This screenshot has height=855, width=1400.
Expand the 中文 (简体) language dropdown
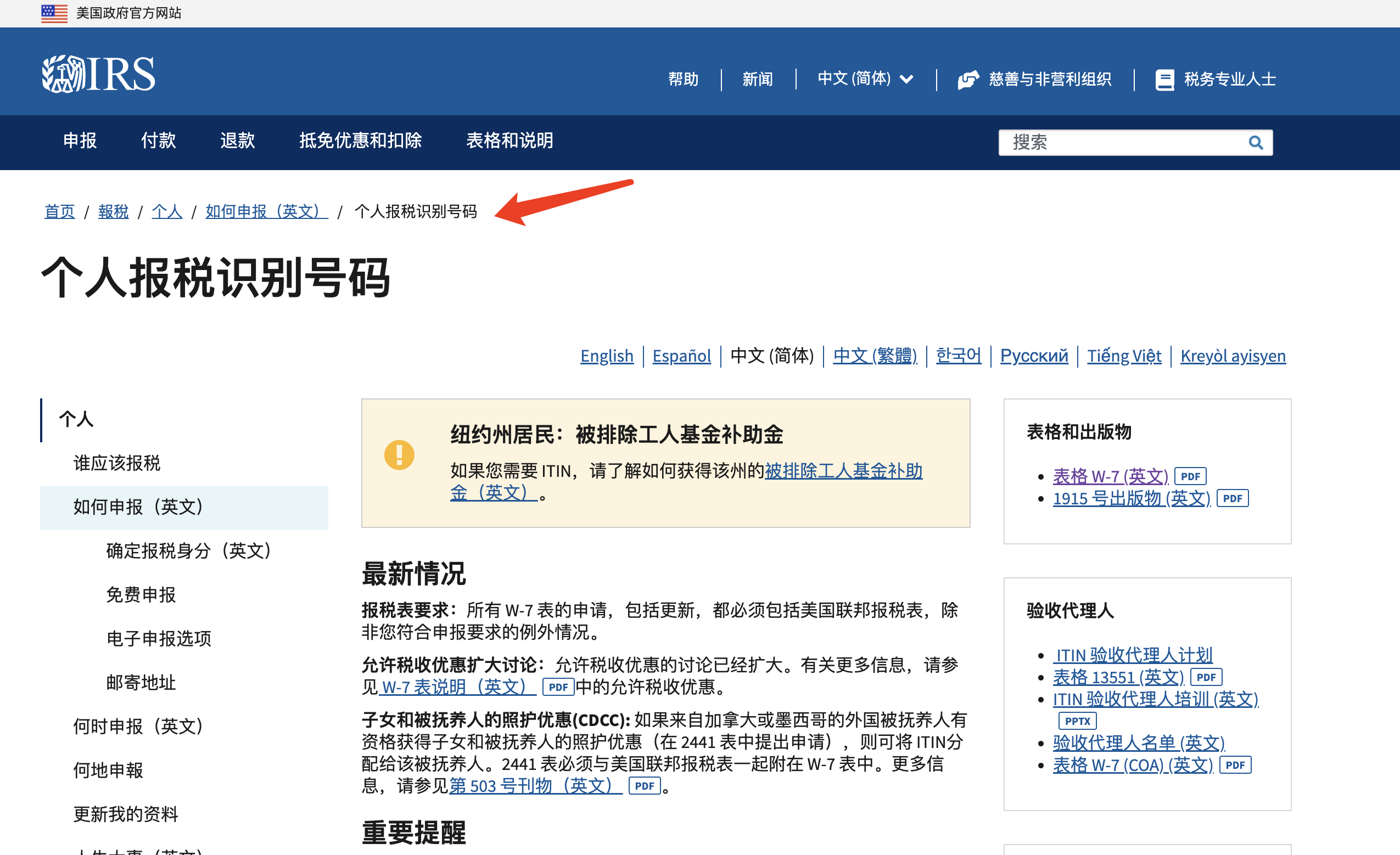pyautogui.click(x=864, y=79)
